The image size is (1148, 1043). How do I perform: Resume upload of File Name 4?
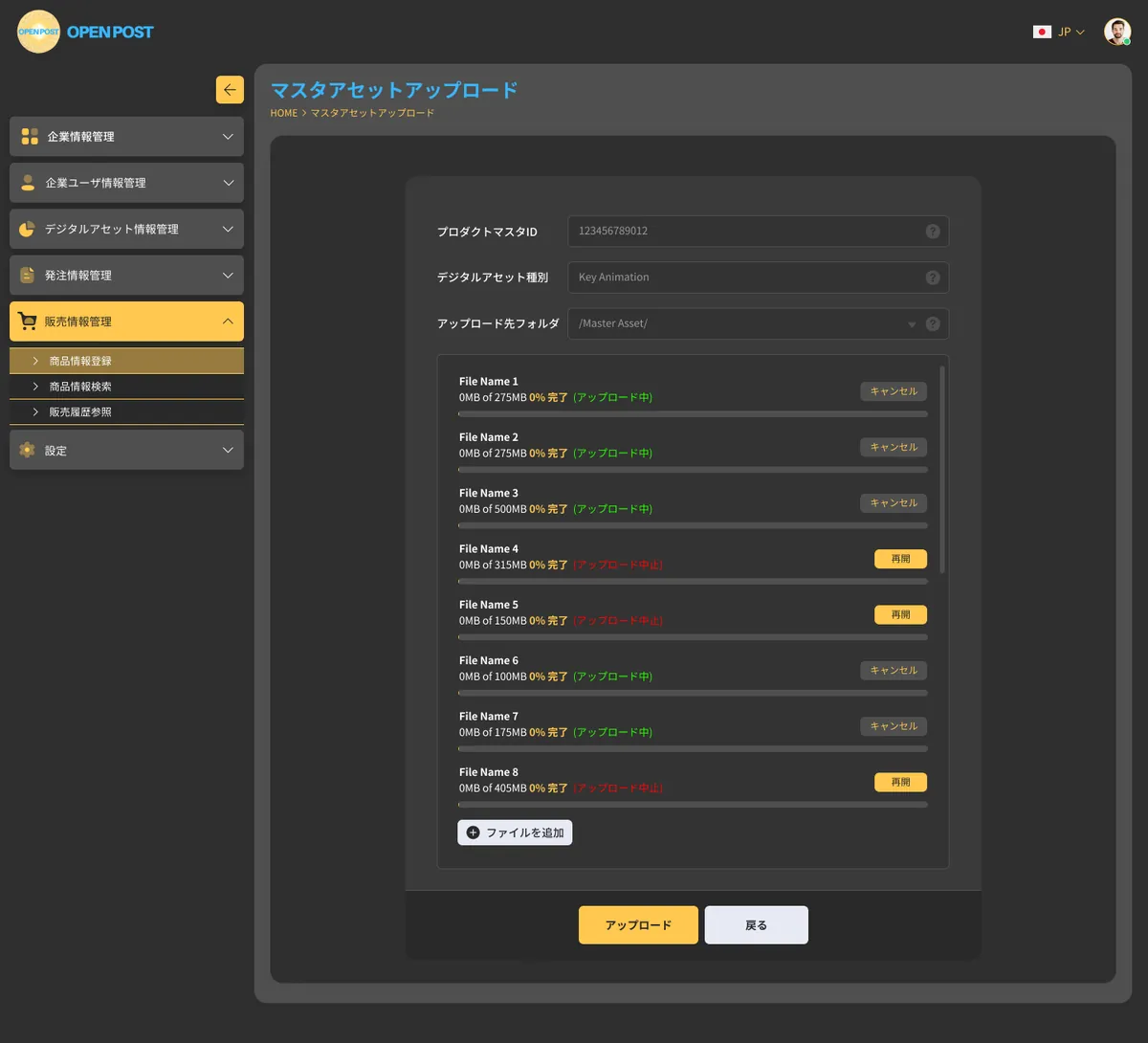pos(900,559)
